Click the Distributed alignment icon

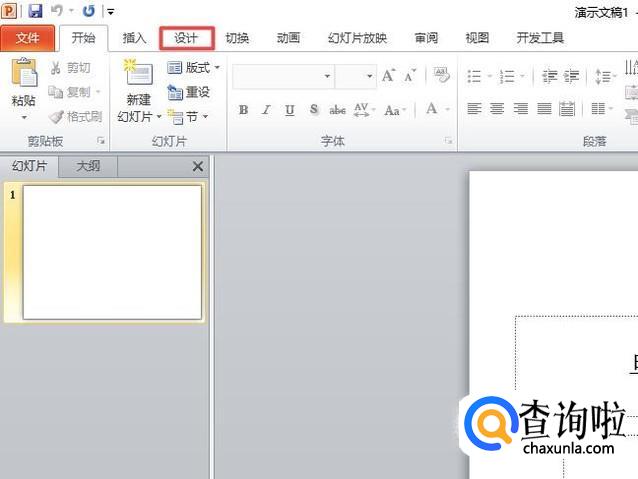[x=567, y=109]
